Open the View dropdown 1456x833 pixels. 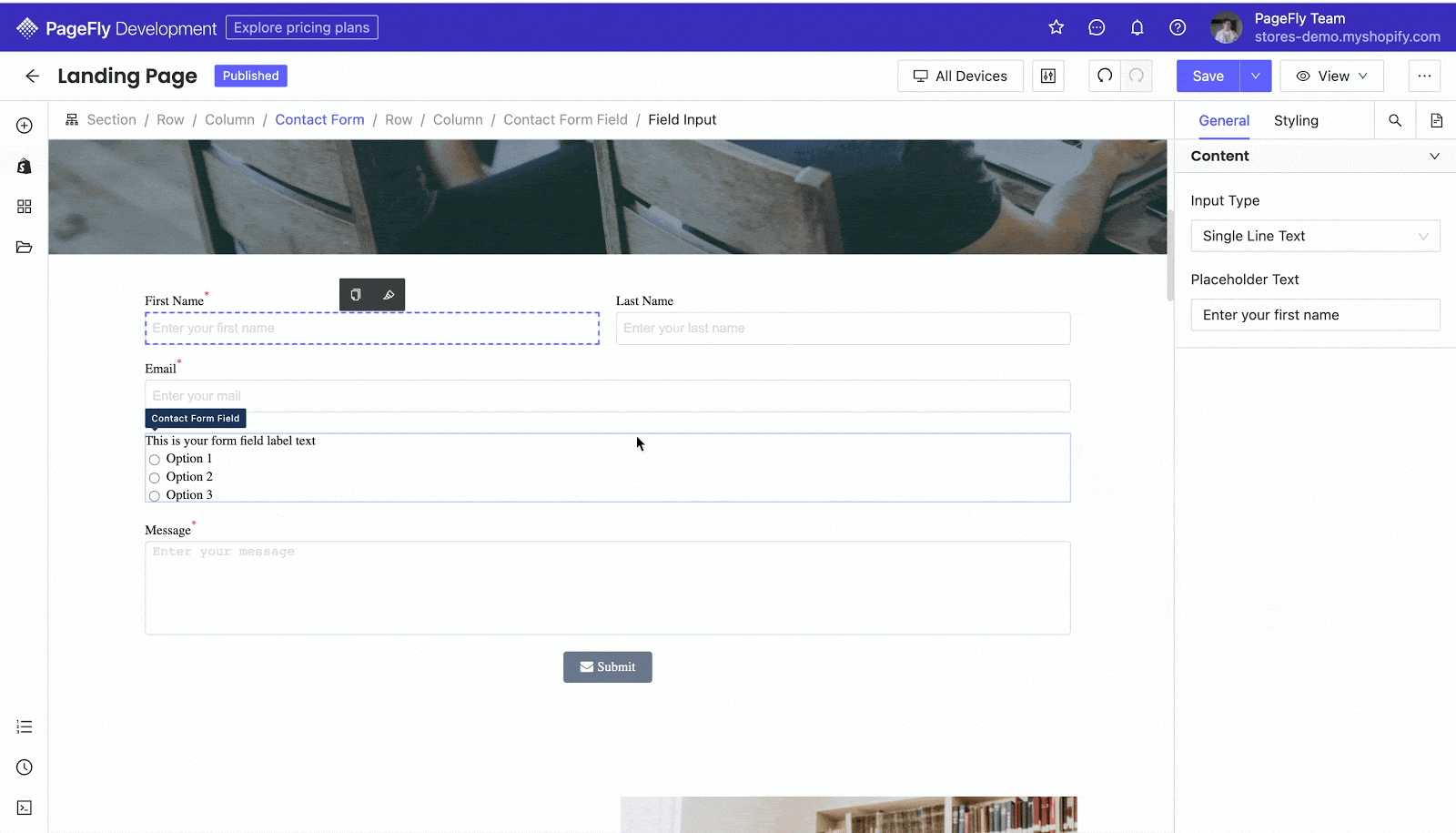pyautogui.click(x=1331, y=76)
